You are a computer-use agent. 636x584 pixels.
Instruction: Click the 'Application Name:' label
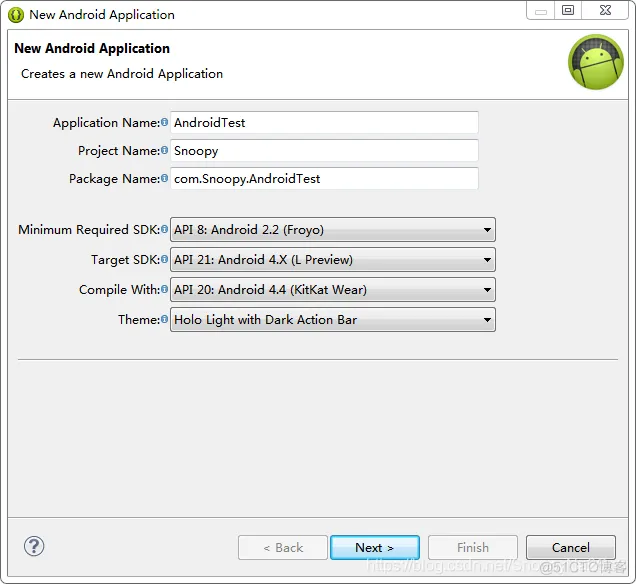[x=107, y=122]
